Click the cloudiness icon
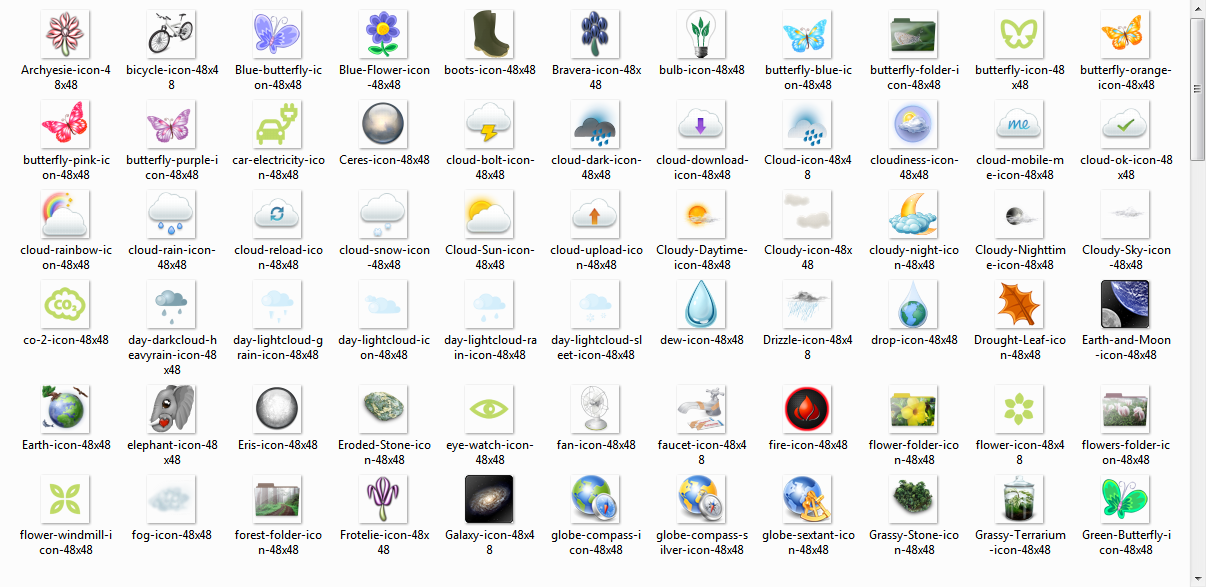The image size is (1206, 587). click(x=914, y=125)
